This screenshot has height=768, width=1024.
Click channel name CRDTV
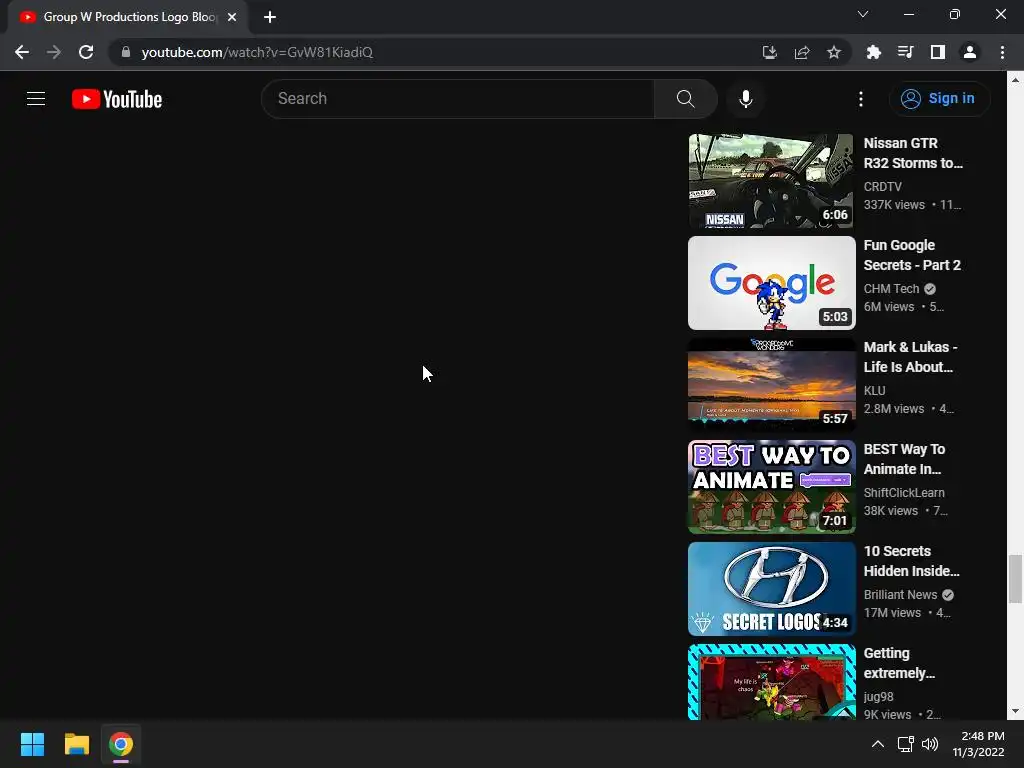pyautogui.click(x=882, y=187)
